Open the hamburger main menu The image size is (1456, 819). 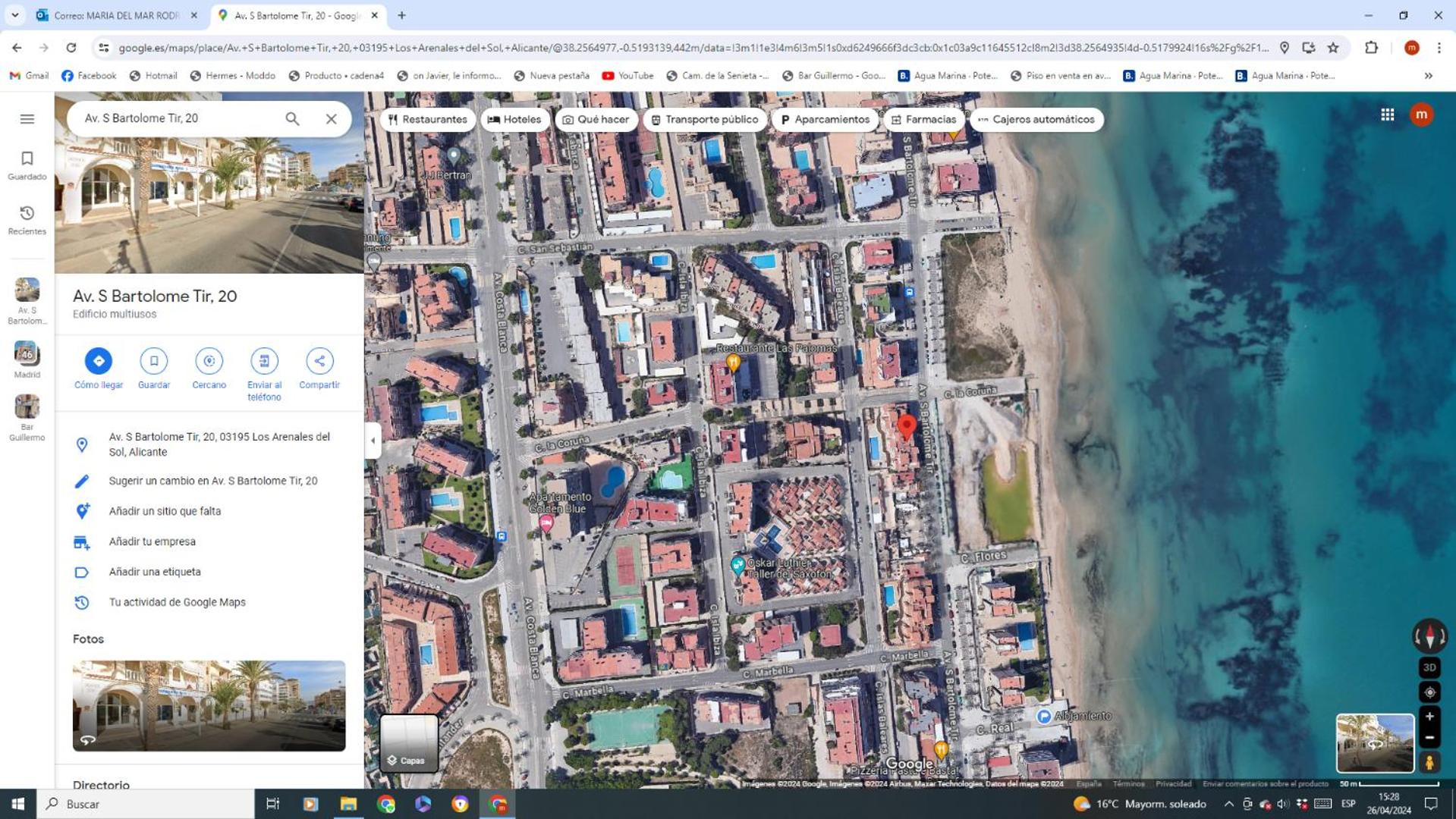point(27,119)
